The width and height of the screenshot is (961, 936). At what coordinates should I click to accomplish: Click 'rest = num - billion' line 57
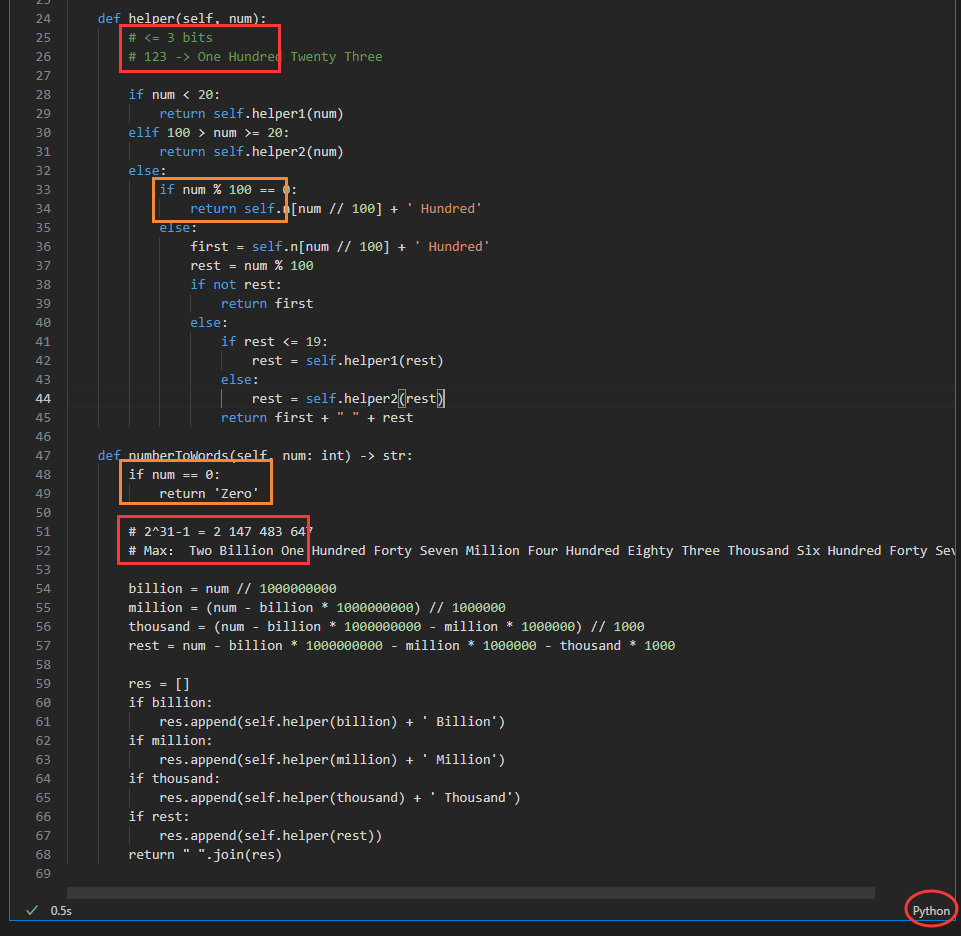pos(401,645)
